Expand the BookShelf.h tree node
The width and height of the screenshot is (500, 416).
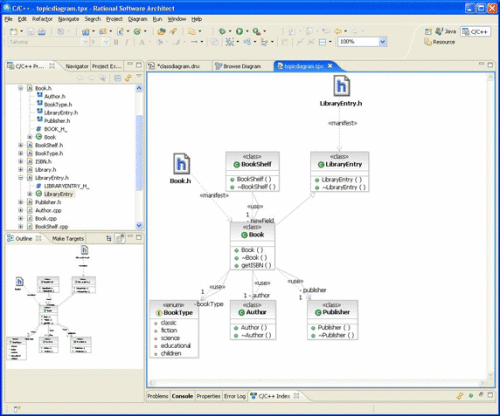[x=21, y=145]
